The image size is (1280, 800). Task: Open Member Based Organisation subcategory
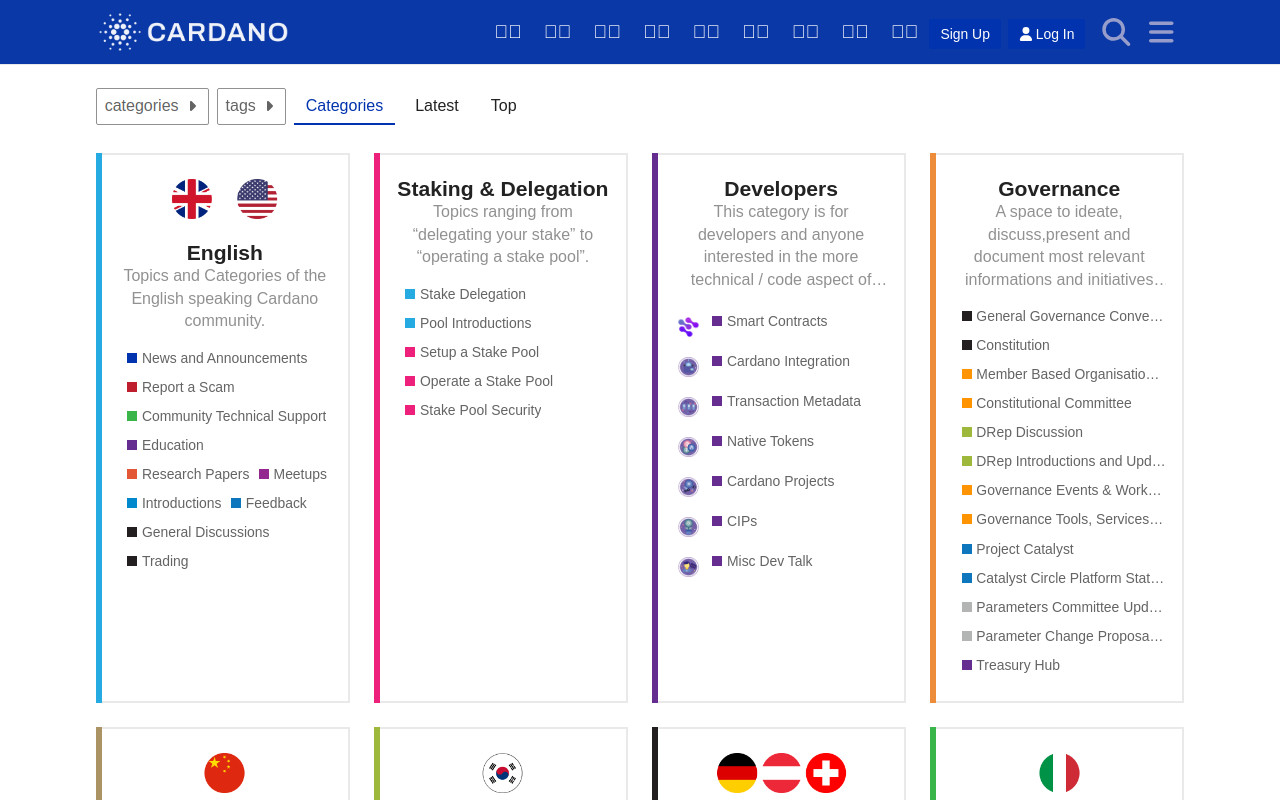(1061, 374)
